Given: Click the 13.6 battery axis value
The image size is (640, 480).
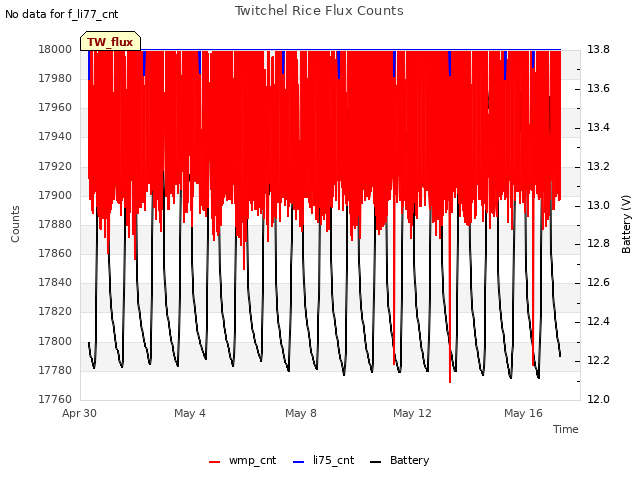Looking at the screenshot, I should click(598, 89).
